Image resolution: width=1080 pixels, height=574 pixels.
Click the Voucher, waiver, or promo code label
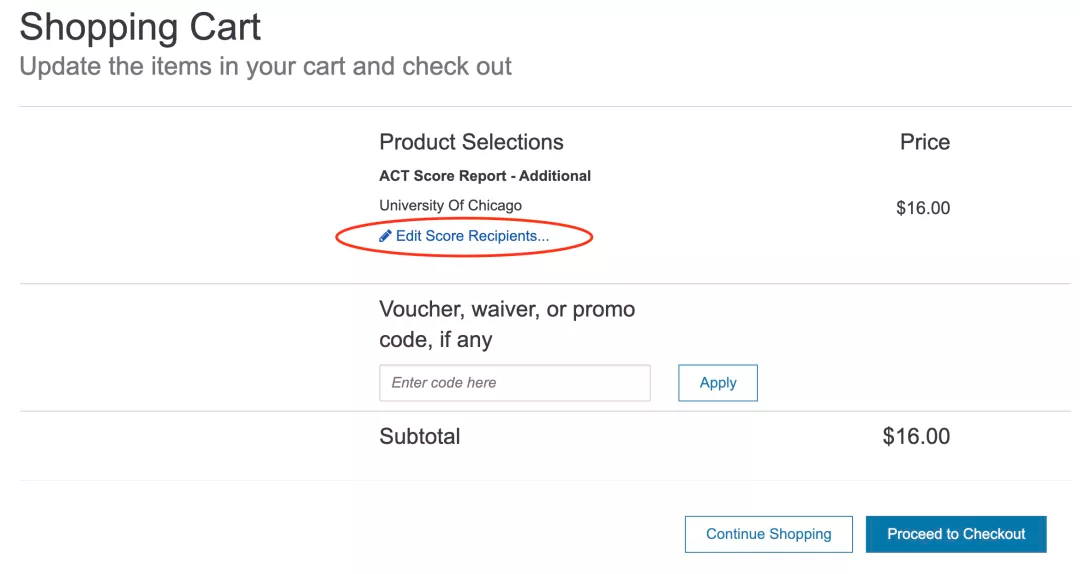(x=507, y=324)
